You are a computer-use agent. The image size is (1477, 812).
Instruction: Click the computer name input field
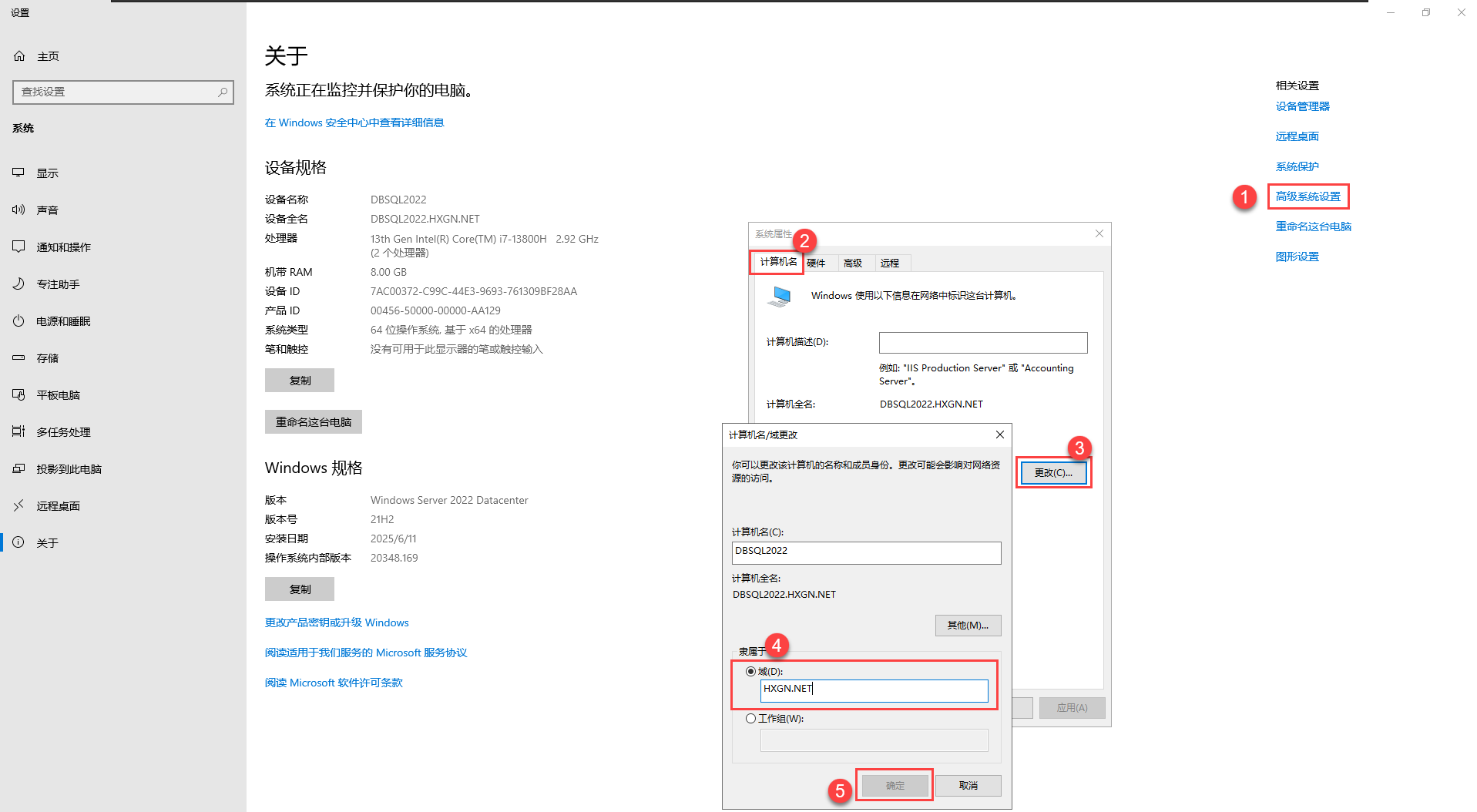click(866, 552)
